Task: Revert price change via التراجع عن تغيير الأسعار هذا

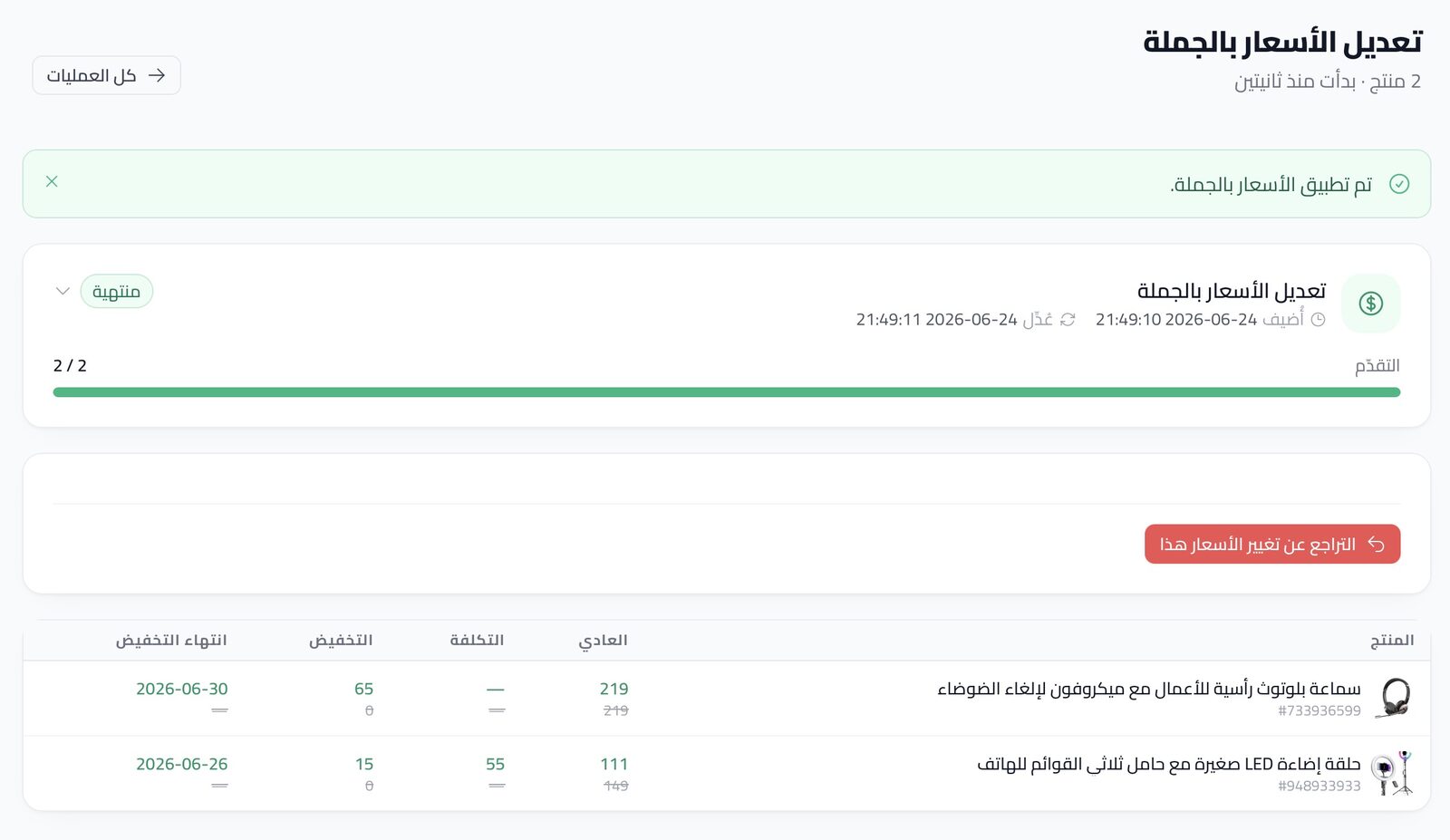Action: (1272, 544)
